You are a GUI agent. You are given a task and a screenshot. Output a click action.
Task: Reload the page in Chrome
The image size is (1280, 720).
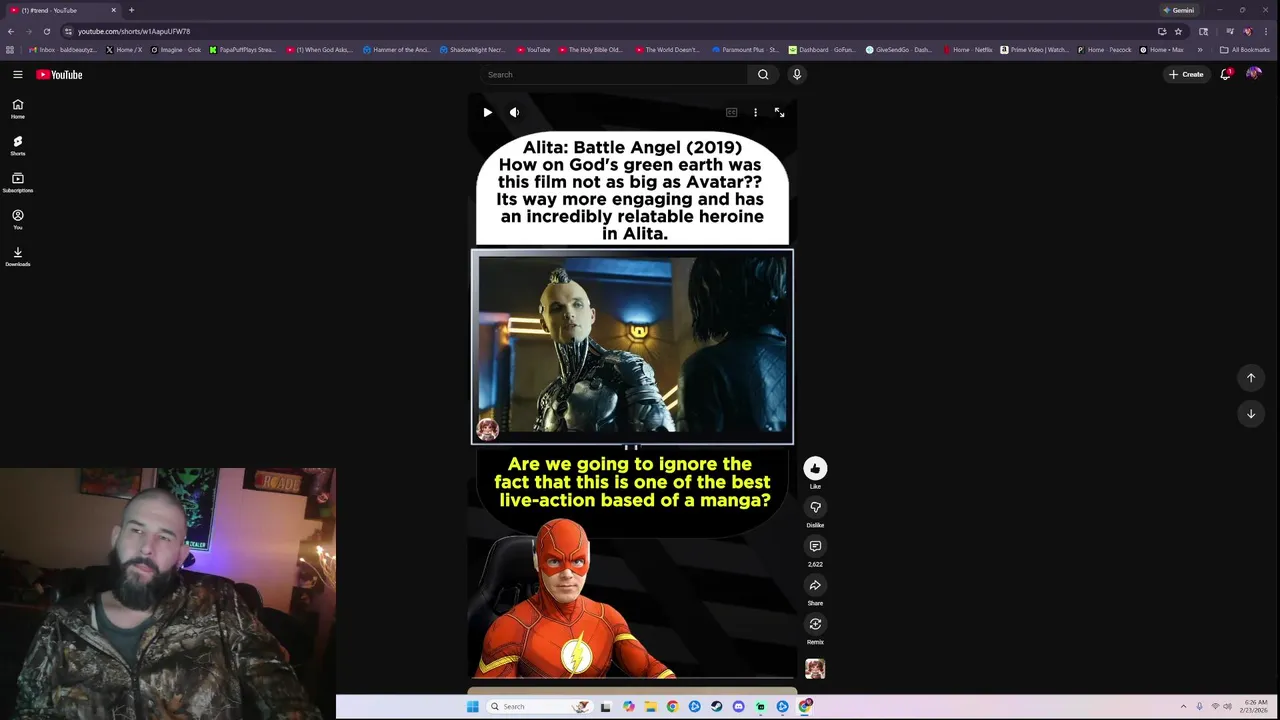click(46, 31)
